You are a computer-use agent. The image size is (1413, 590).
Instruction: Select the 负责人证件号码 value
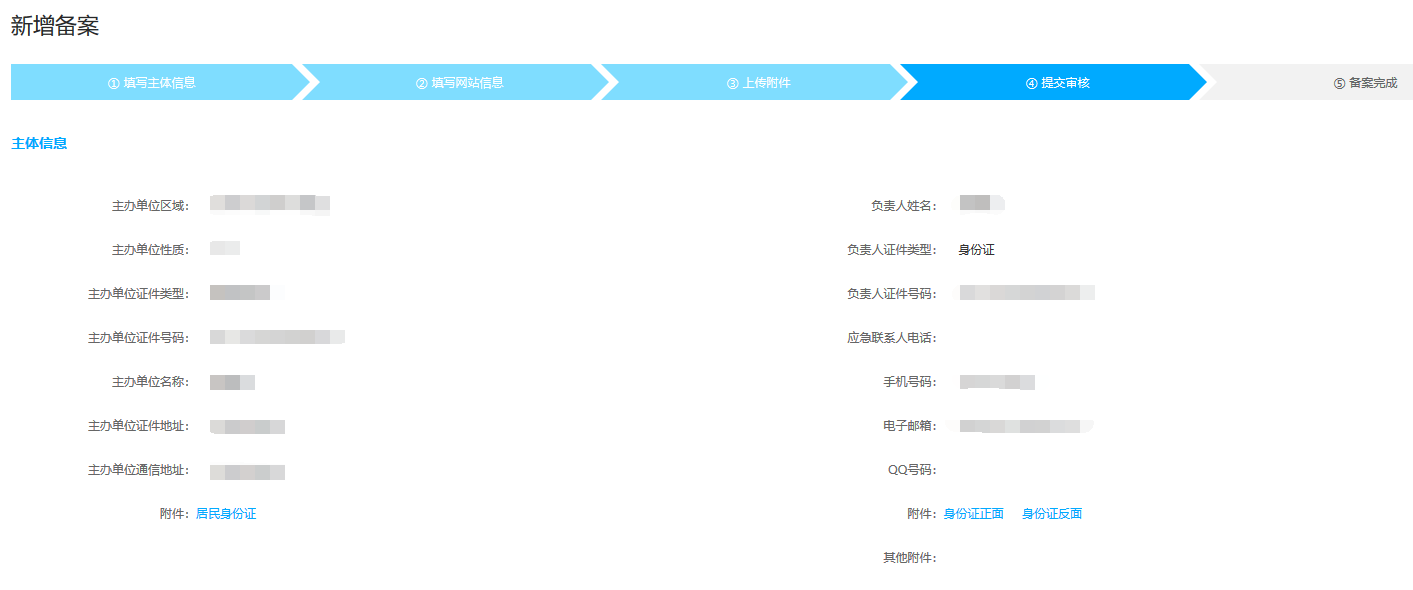point(1026,293)
